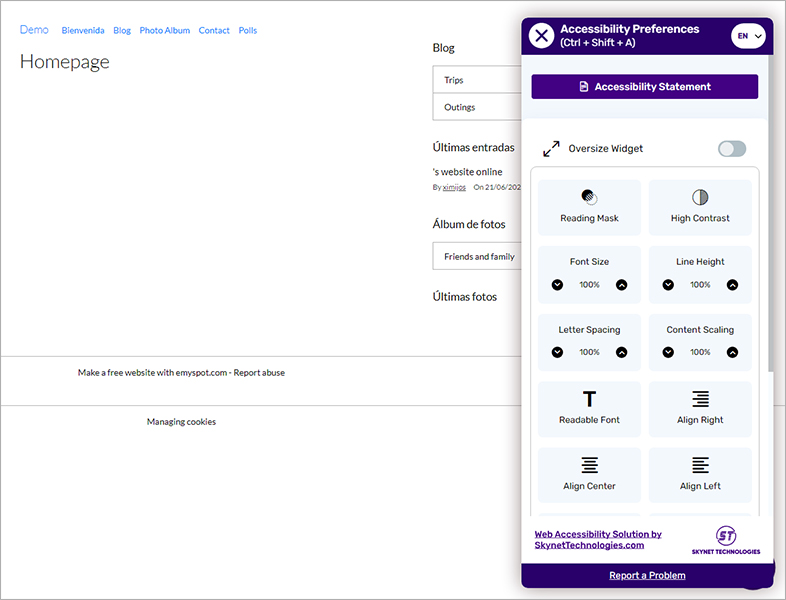The width and height of the screenshot is (786, 600).
Task: Enable the Reading Mask option
Action: coord(589,208)
